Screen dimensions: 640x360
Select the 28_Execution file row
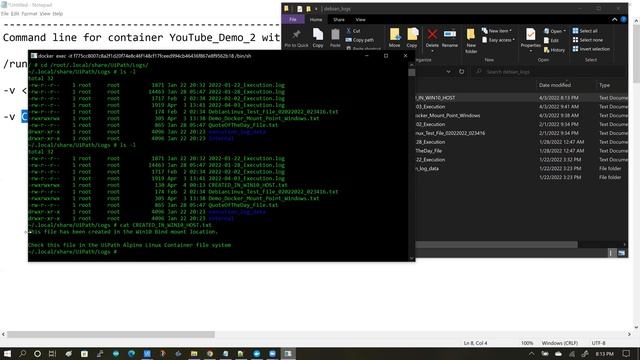[x=521, y=142]
